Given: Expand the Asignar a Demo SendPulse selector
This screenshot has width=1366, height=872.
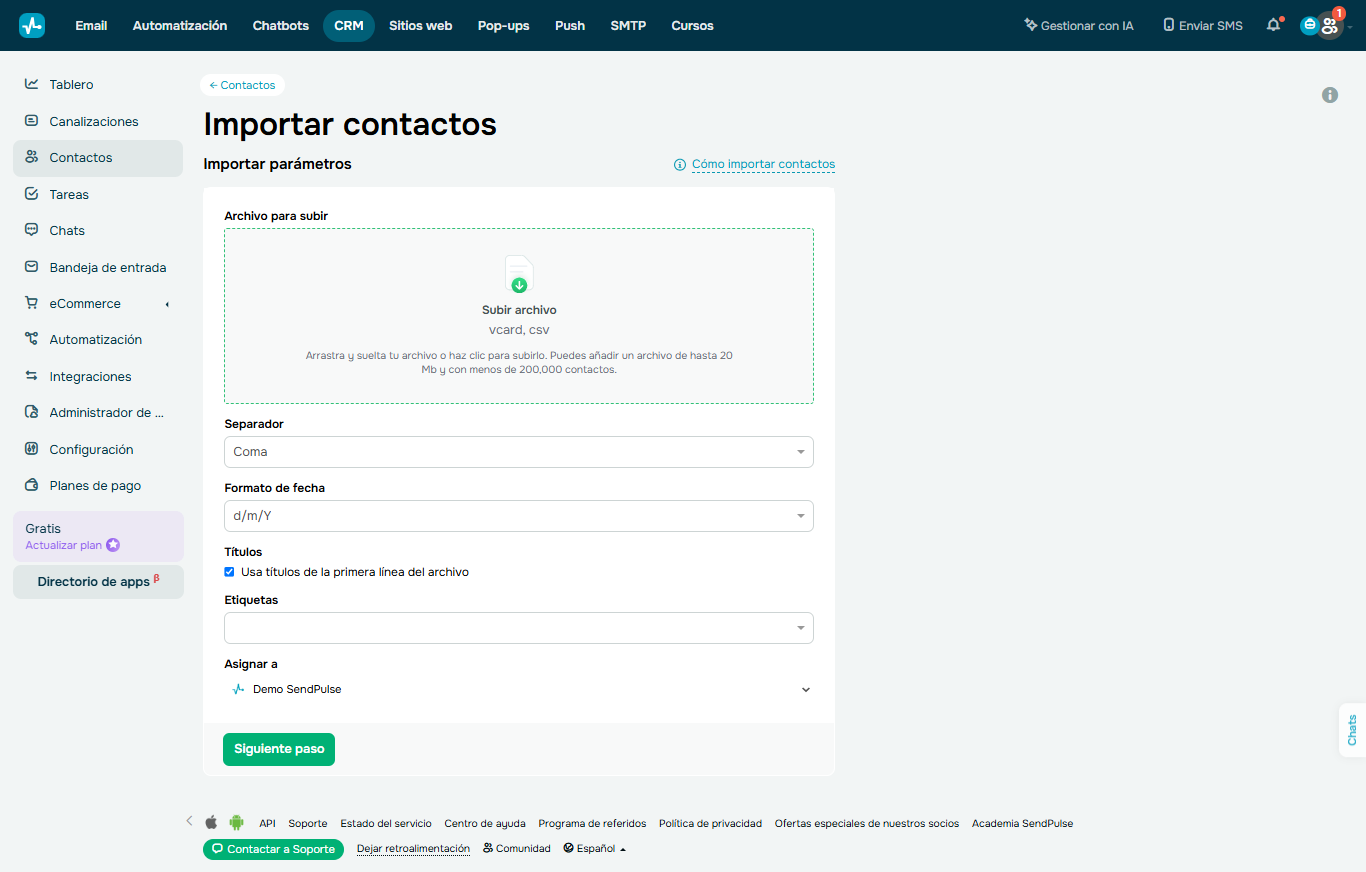Looking at the screenshot, I should click(519, 689).
